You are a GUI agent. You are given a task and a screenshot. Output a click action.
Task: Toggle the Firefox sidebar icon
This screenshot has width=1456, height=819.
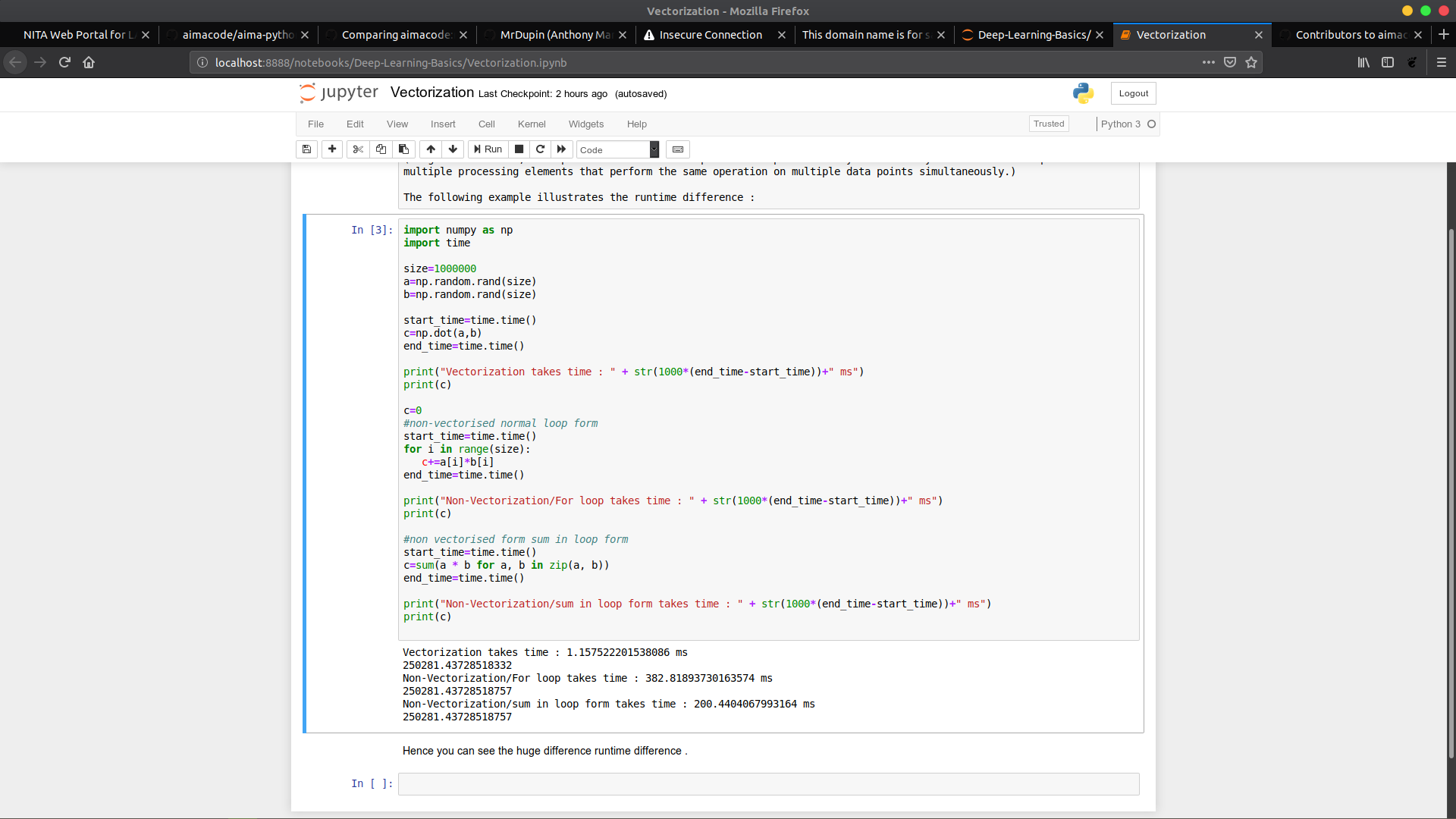pos(1388,62)
